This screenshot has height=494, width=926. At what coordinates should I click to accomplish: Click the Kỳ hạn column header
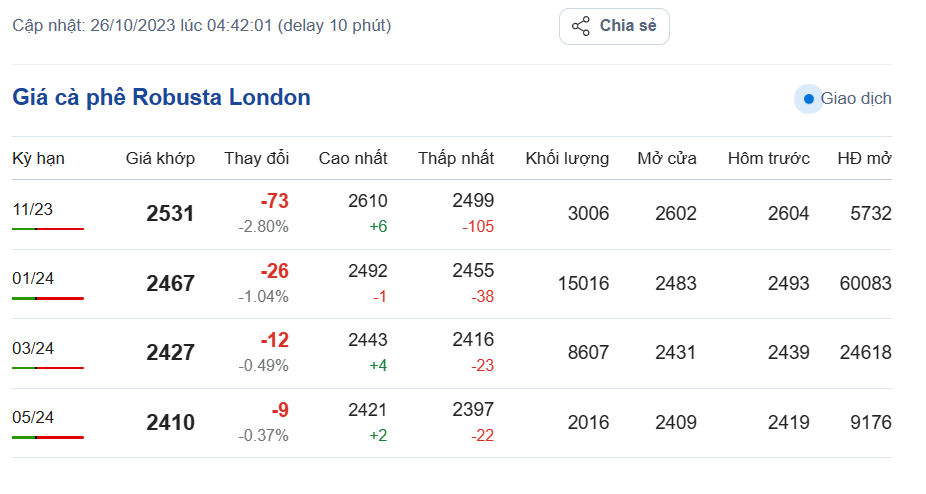[38, 158]
